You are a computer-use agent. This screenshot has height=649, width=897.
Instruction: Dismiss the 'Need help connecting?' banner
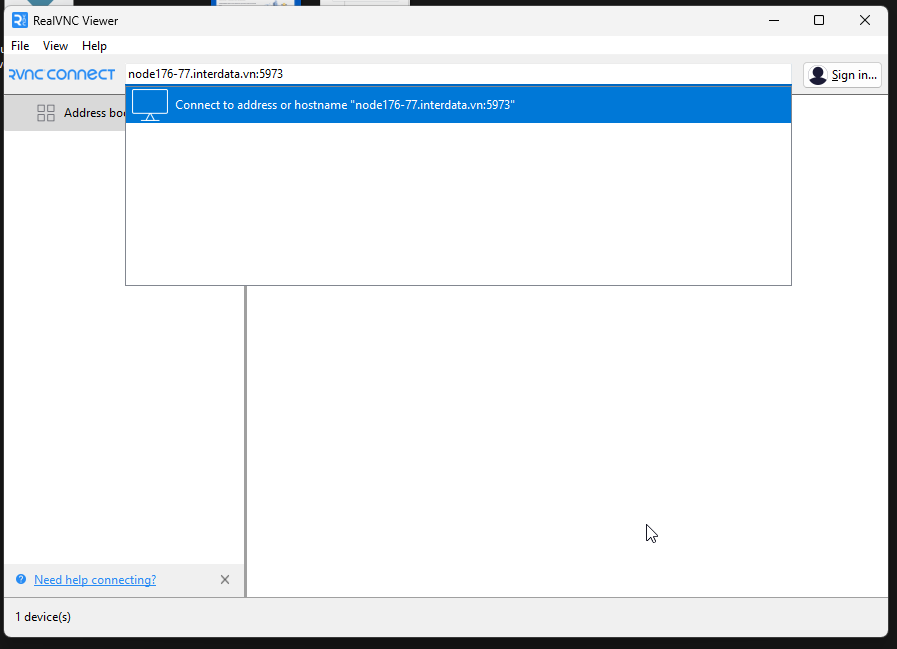pos(225,580)
